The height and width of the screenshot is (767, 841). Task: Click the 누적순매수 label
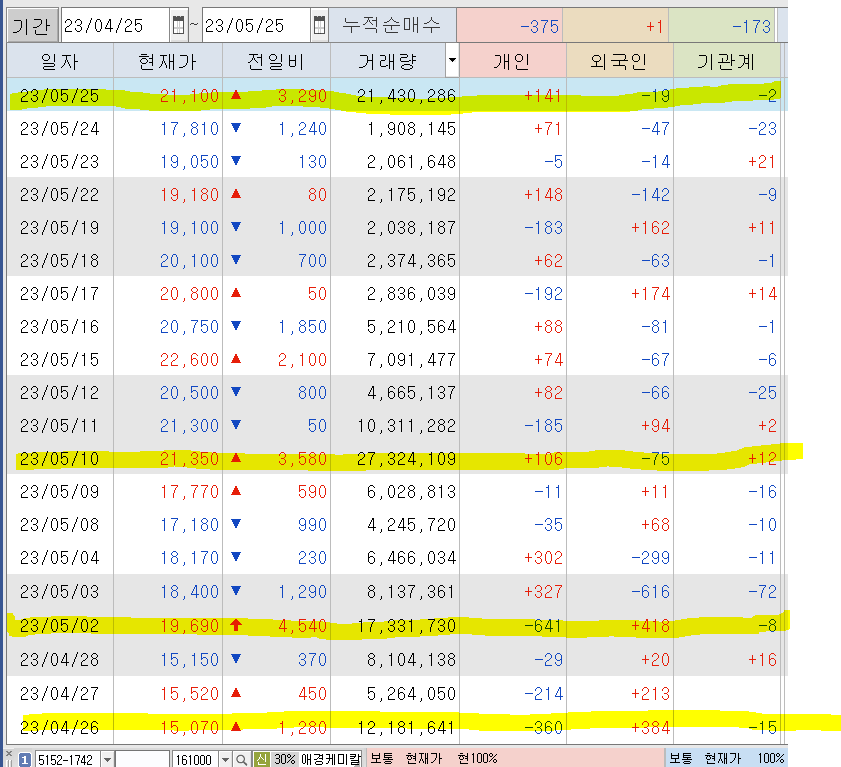[392, 25]
